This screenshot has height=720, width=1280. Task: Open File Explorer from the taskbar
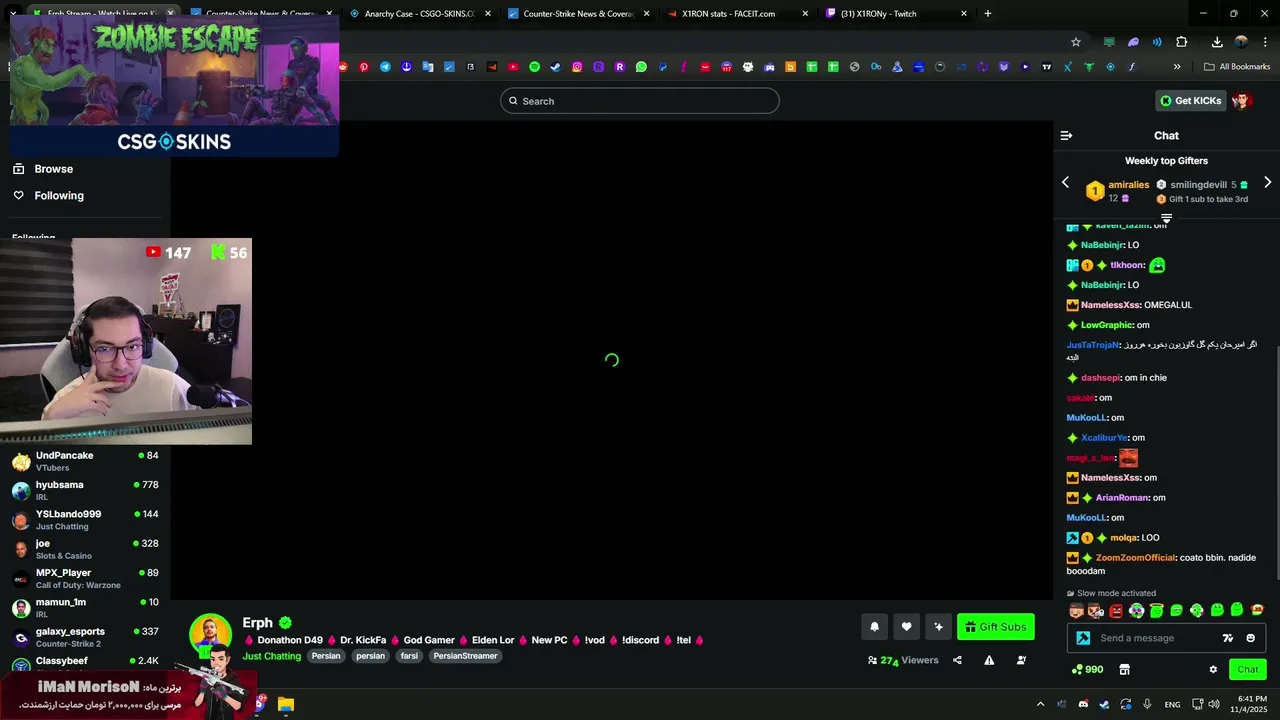[x=285, y=704]
